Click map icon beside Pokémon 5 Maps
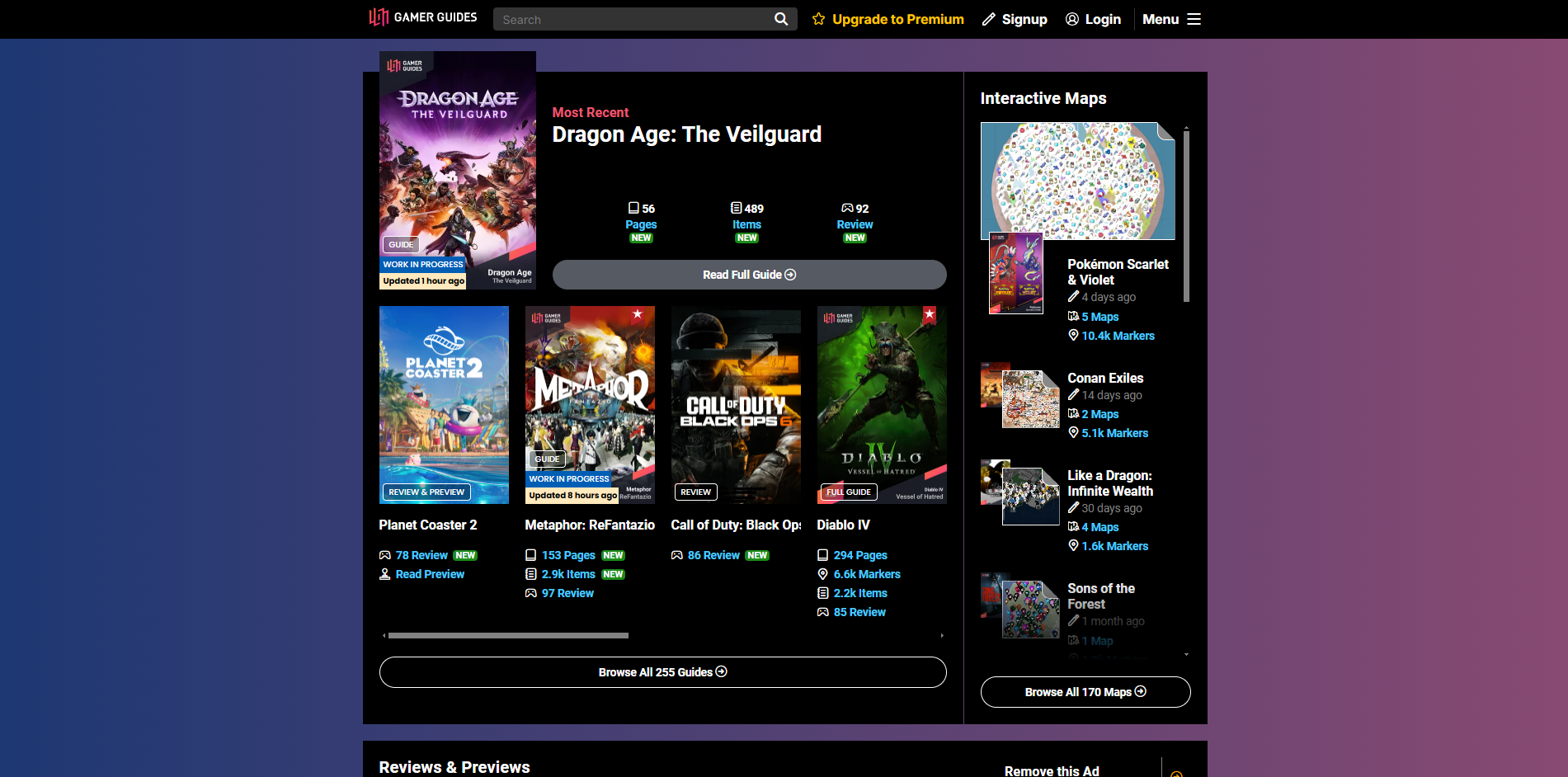The image size is (1568, 777). point(1073,316)
